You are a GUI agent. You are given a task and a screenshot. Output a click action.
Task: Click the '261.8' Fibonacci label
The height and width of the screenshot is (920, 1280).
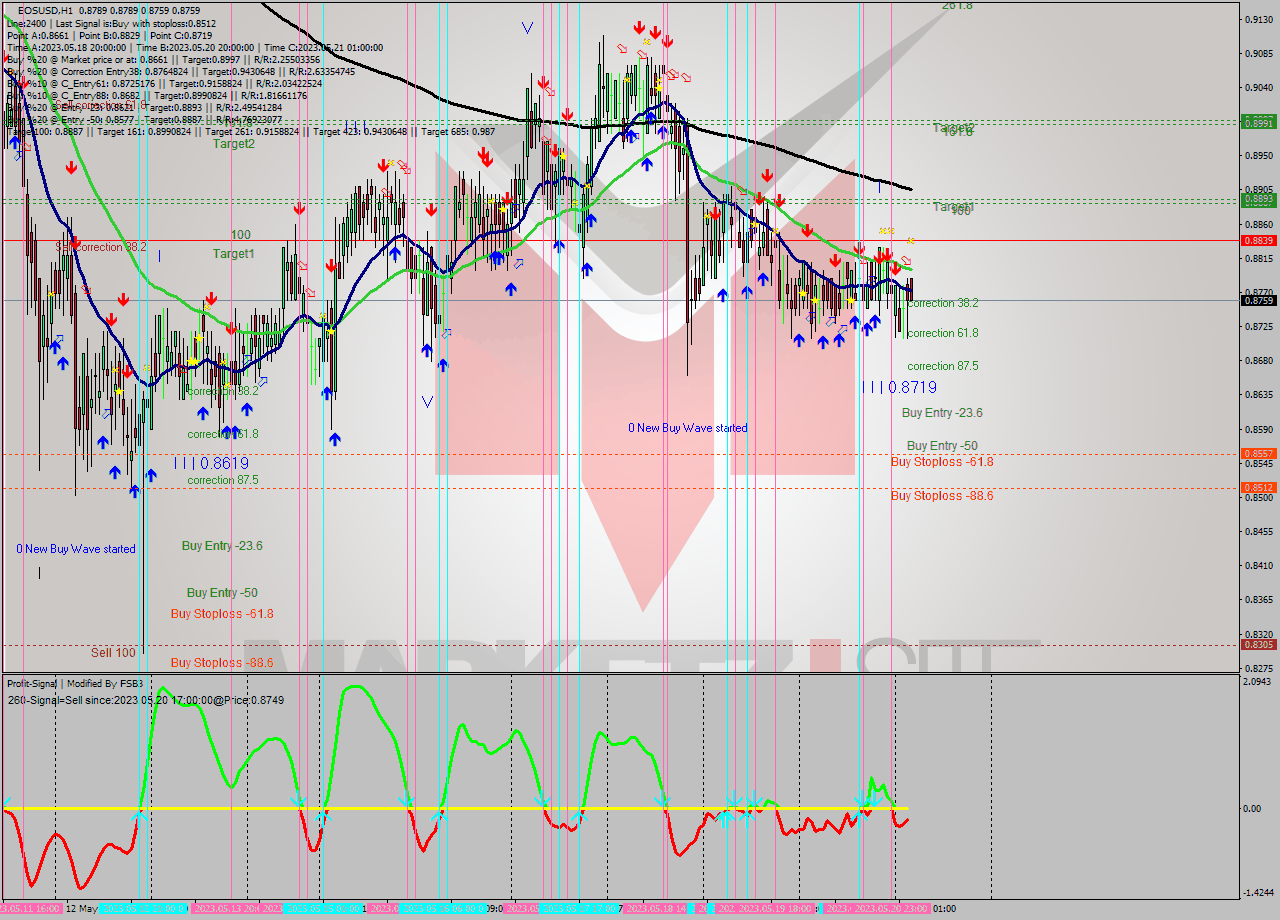pos(957,6)
